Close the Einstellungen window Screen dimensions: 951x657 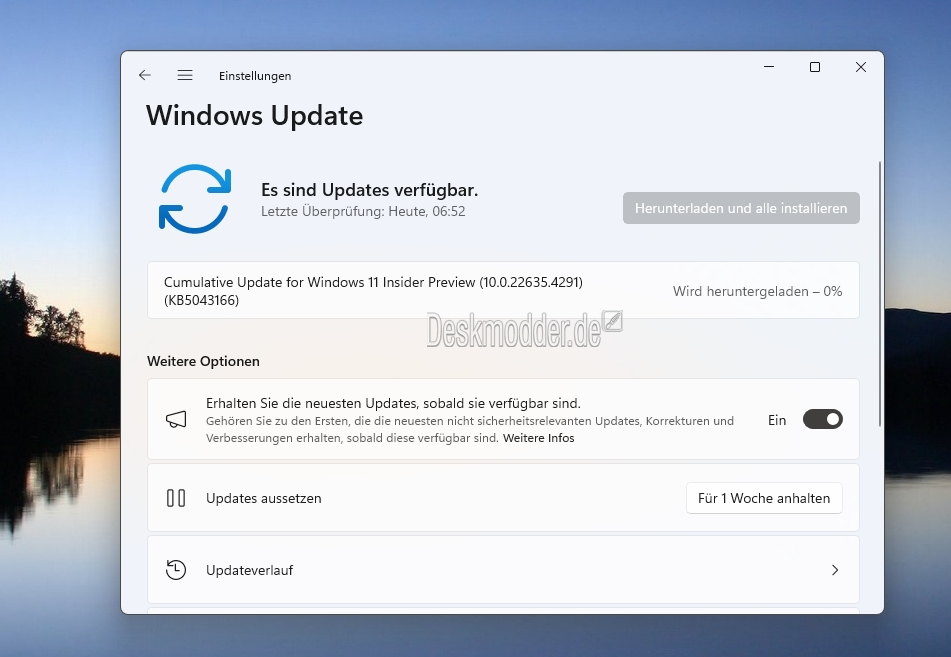click(861, 67)
